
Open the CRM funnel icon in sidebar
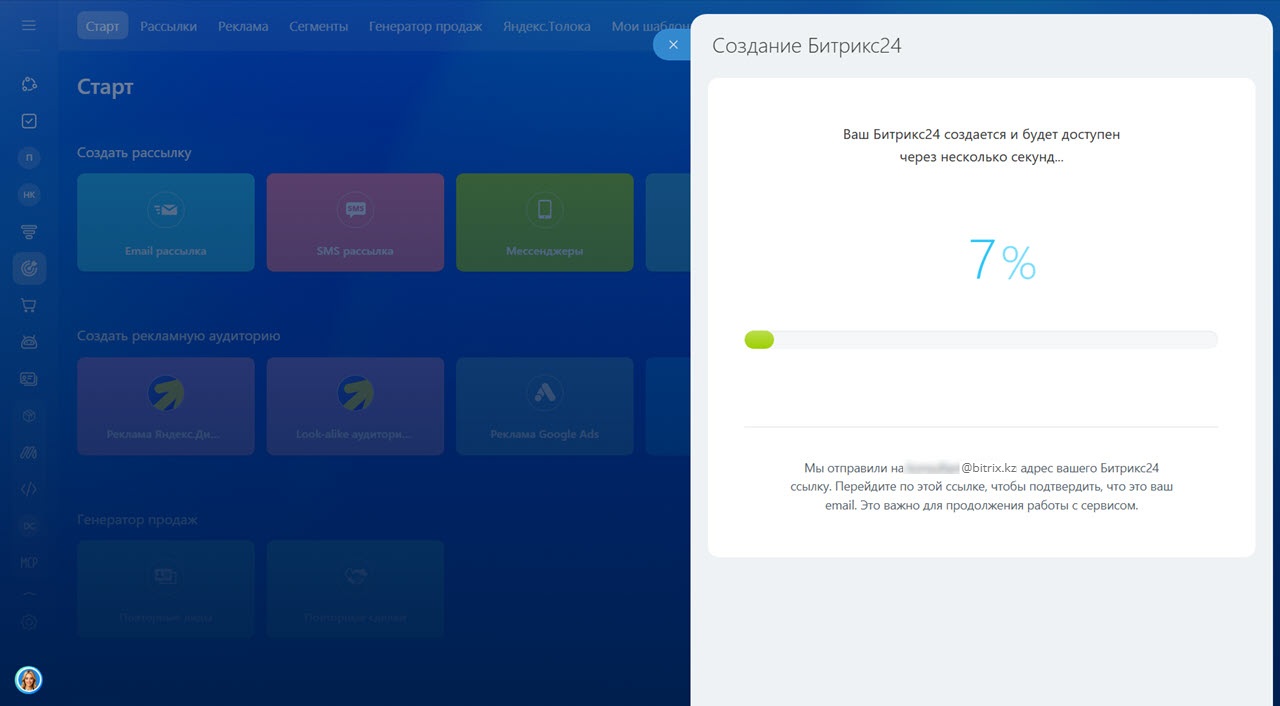pos(29,232)
